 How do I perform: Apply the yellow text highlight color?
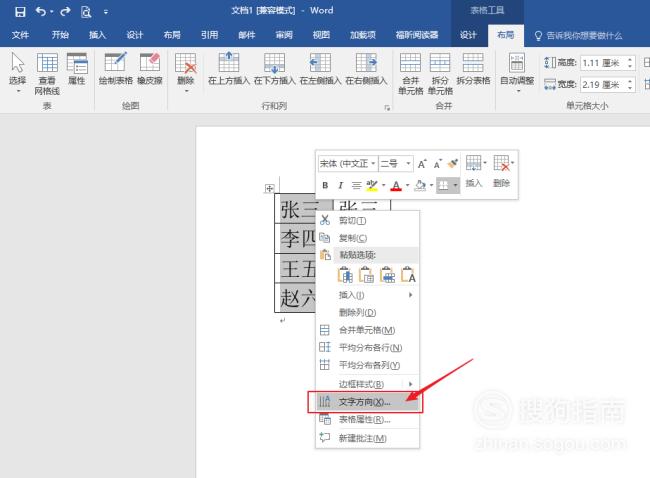point(372,185)
